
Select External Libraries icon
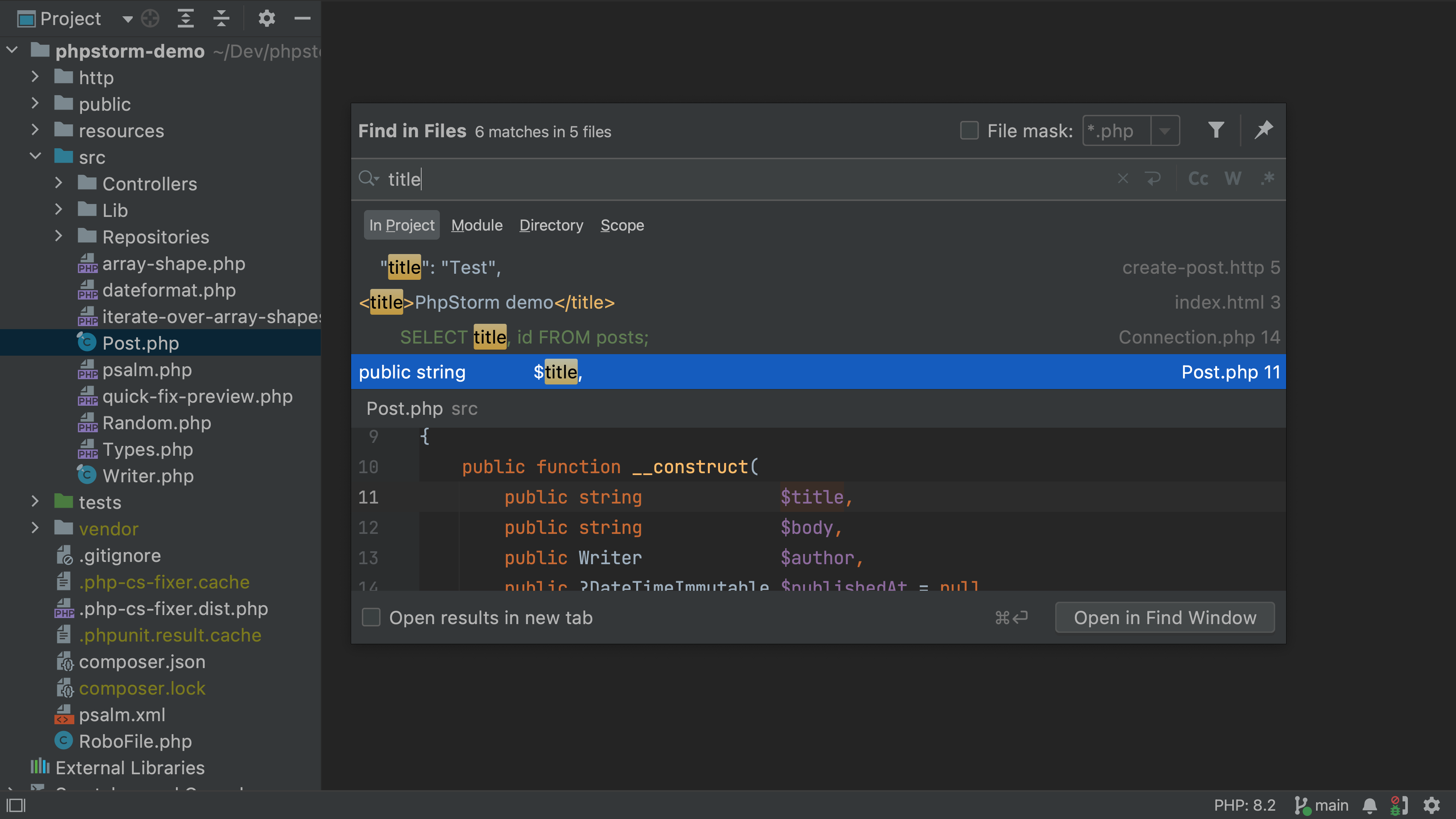click(x=40, y=767)
